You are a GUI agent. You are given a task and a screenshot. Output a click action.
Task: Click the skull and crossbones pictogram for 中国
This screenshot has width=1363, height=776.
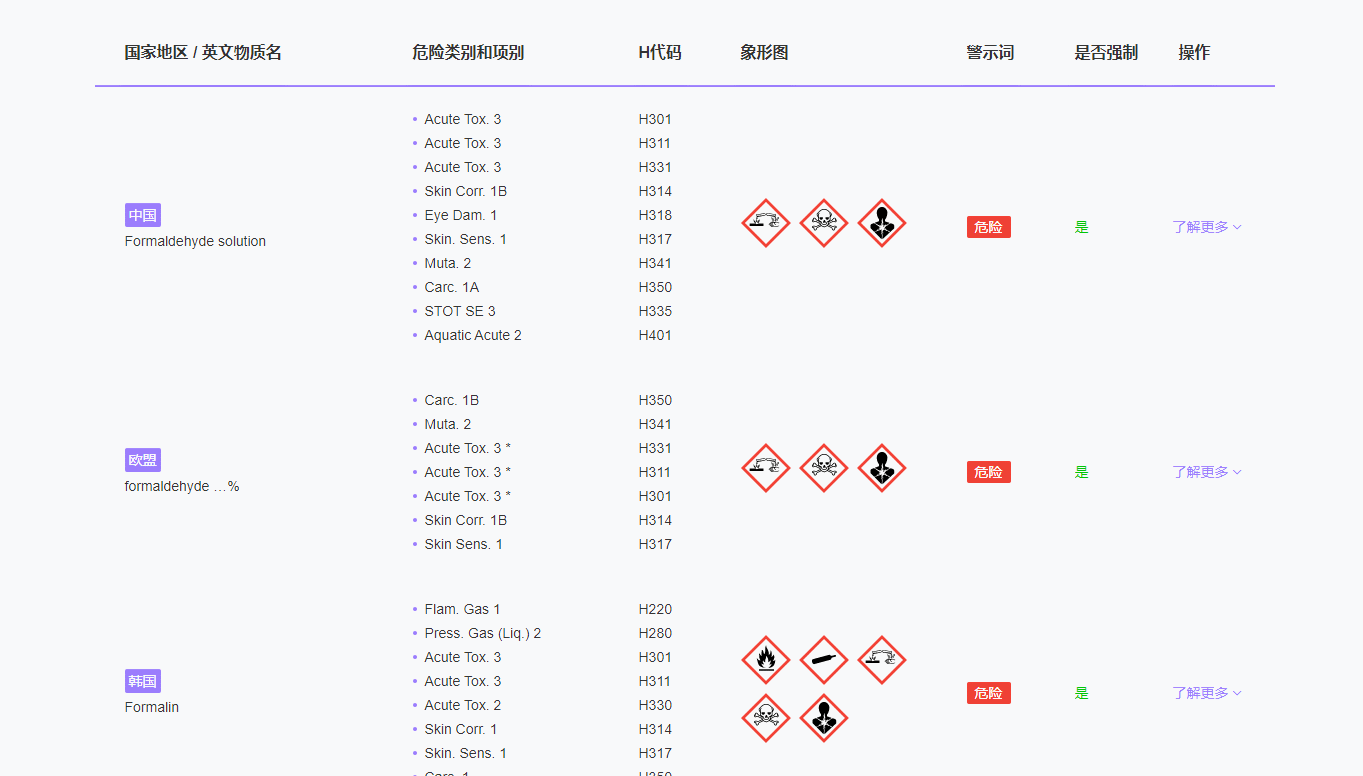coord(824,223)
